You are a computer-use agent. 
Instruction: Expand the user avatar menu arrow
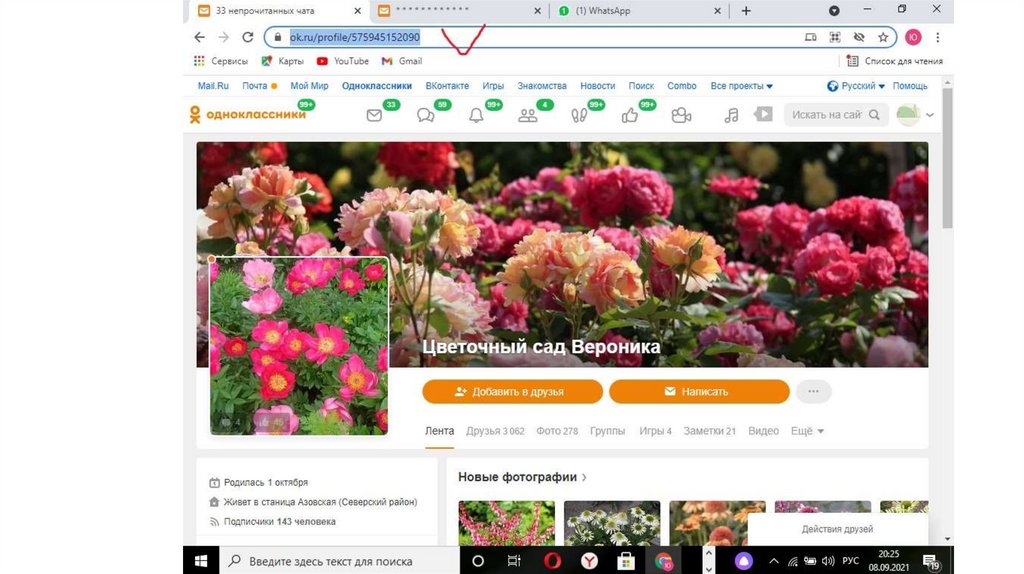pyautogui.click(x=930, y=115)
